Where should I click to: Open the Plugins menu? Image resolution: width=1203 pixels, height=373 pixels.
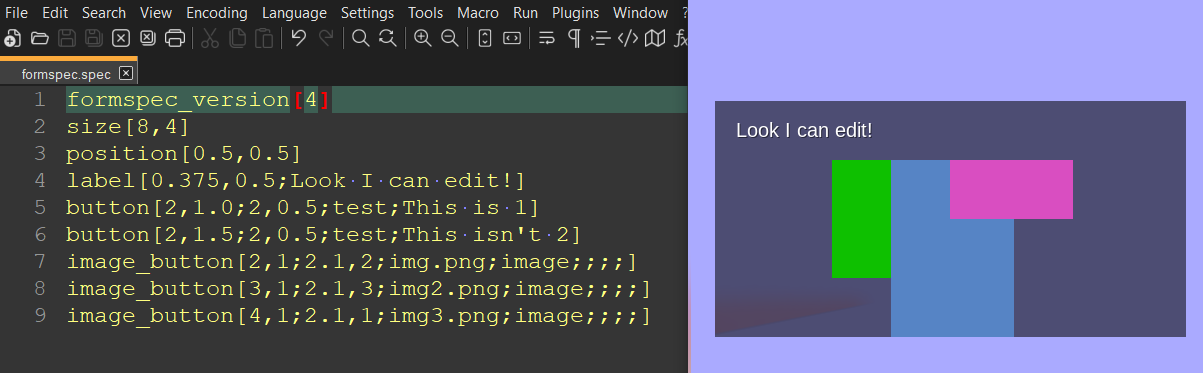(x=575, y=13)
